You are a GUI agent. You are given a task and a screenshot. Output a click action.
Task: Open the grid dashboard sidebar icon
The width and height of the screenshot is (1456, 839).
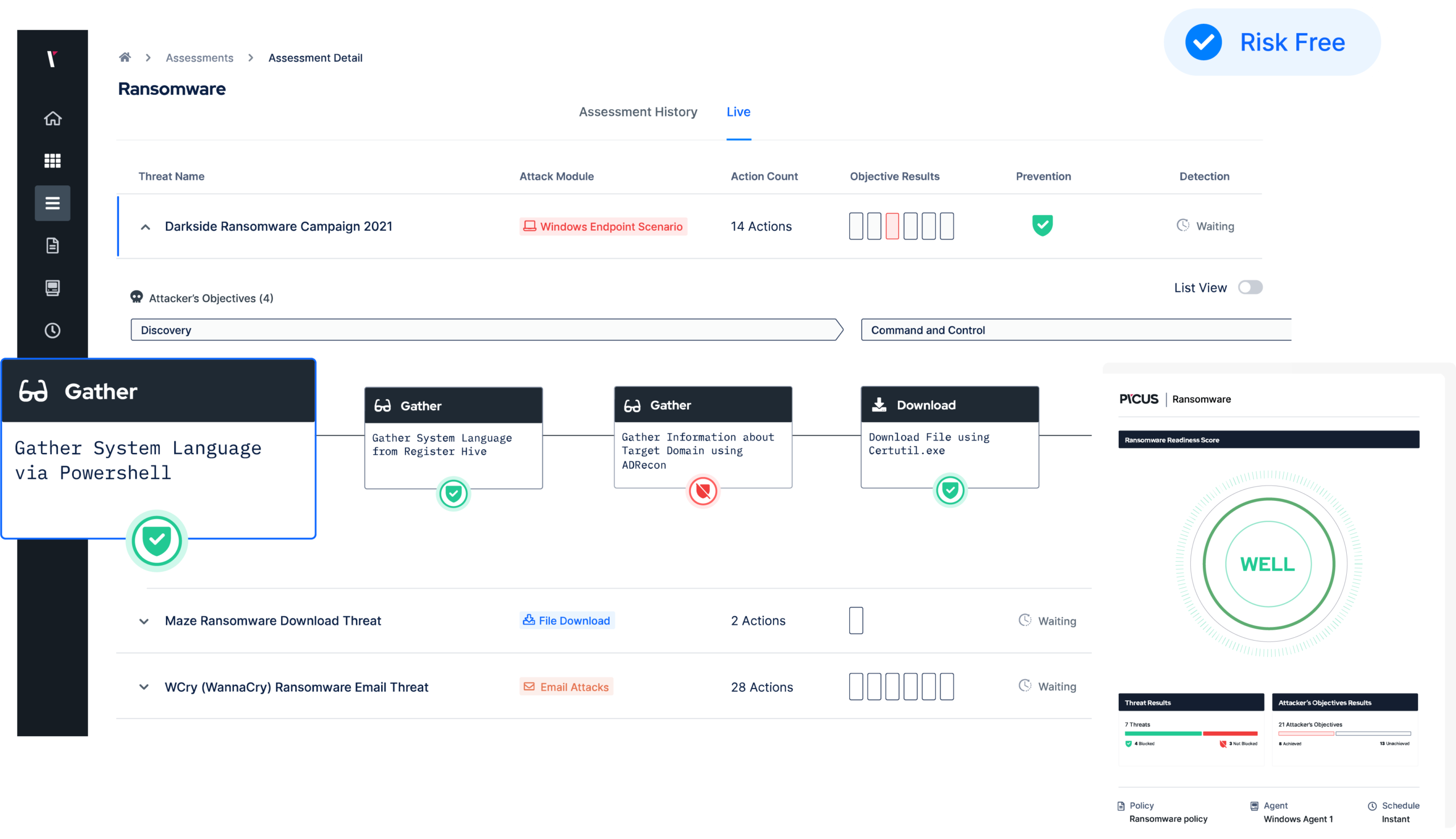[52, 161]
